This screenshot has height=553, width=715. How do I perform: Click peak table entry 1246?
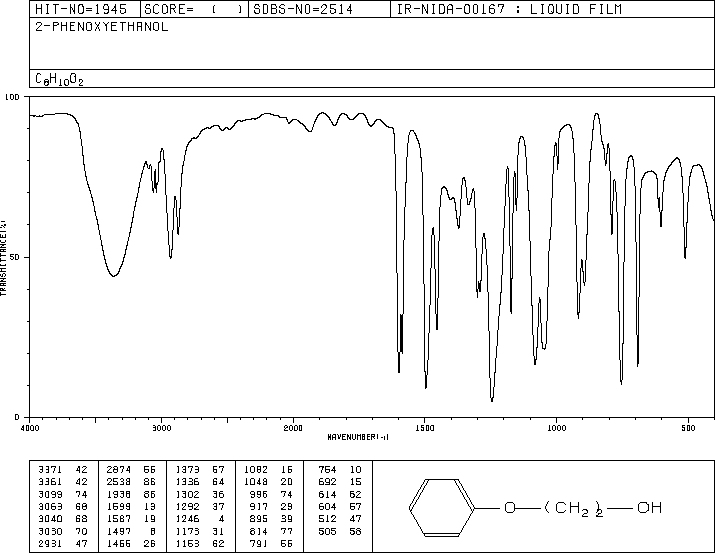click(187, 519)
